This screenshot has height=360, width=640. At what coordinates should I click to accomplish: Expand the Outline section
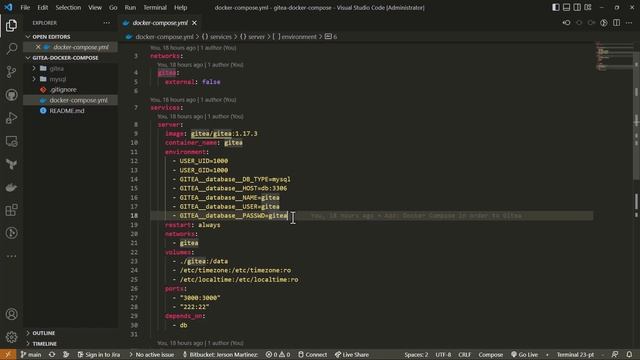pyautogui.click(x=70, y=333)
